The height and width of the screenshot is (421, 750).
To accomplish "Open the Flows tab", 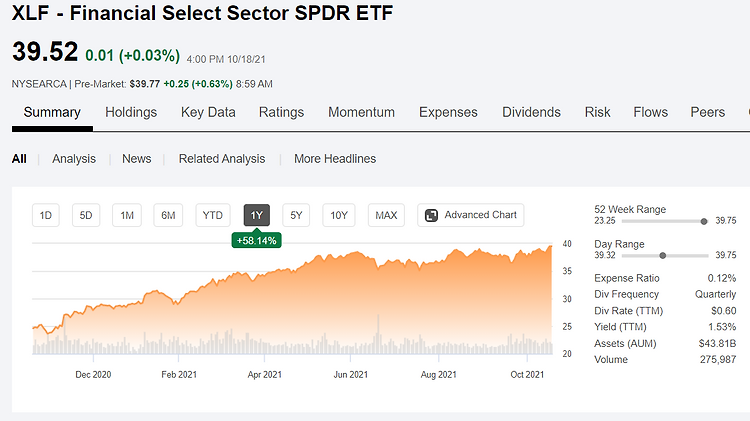I will (651, 112).
